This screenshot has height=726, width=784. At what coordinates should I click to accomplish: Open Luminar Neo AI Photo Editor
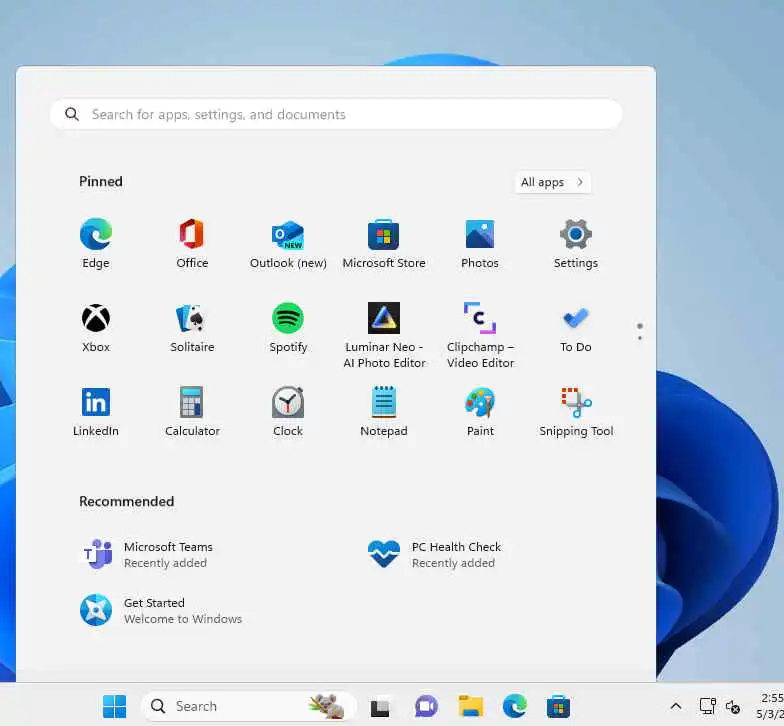(384, 335)
